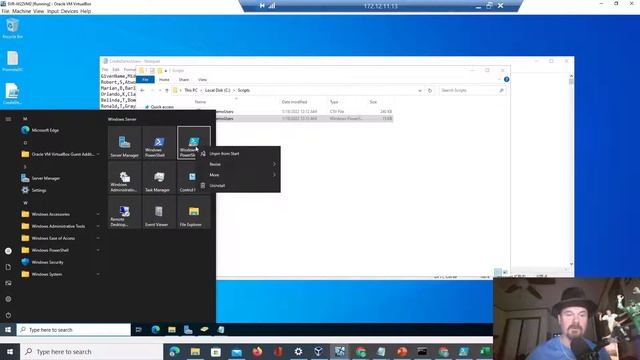This screenshot has width=640, height=360.
Task: Click the guest VM Start button
Action: pyautogui.click(x=8, y=329)
